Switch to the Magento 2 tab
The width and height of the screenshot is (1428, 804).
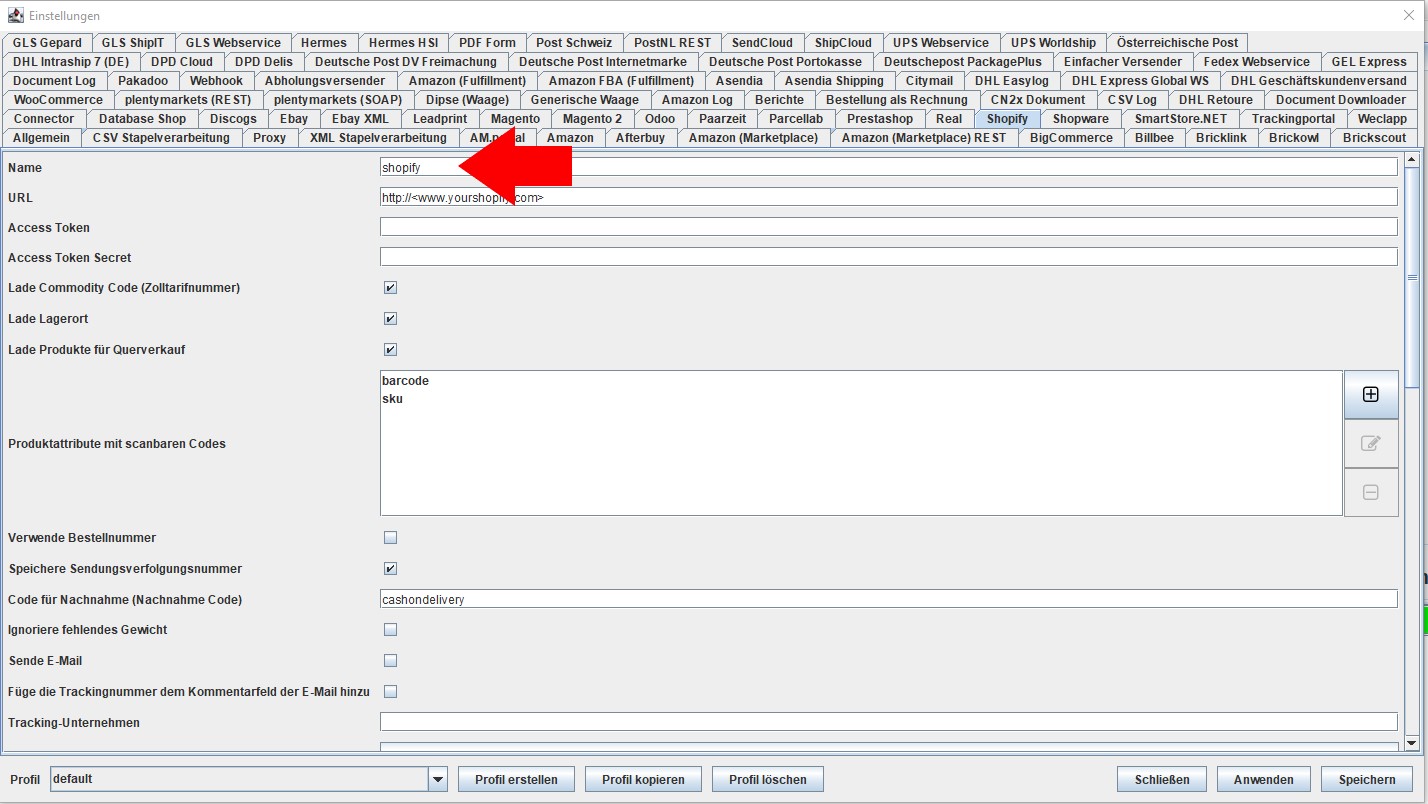coord(592,119)
